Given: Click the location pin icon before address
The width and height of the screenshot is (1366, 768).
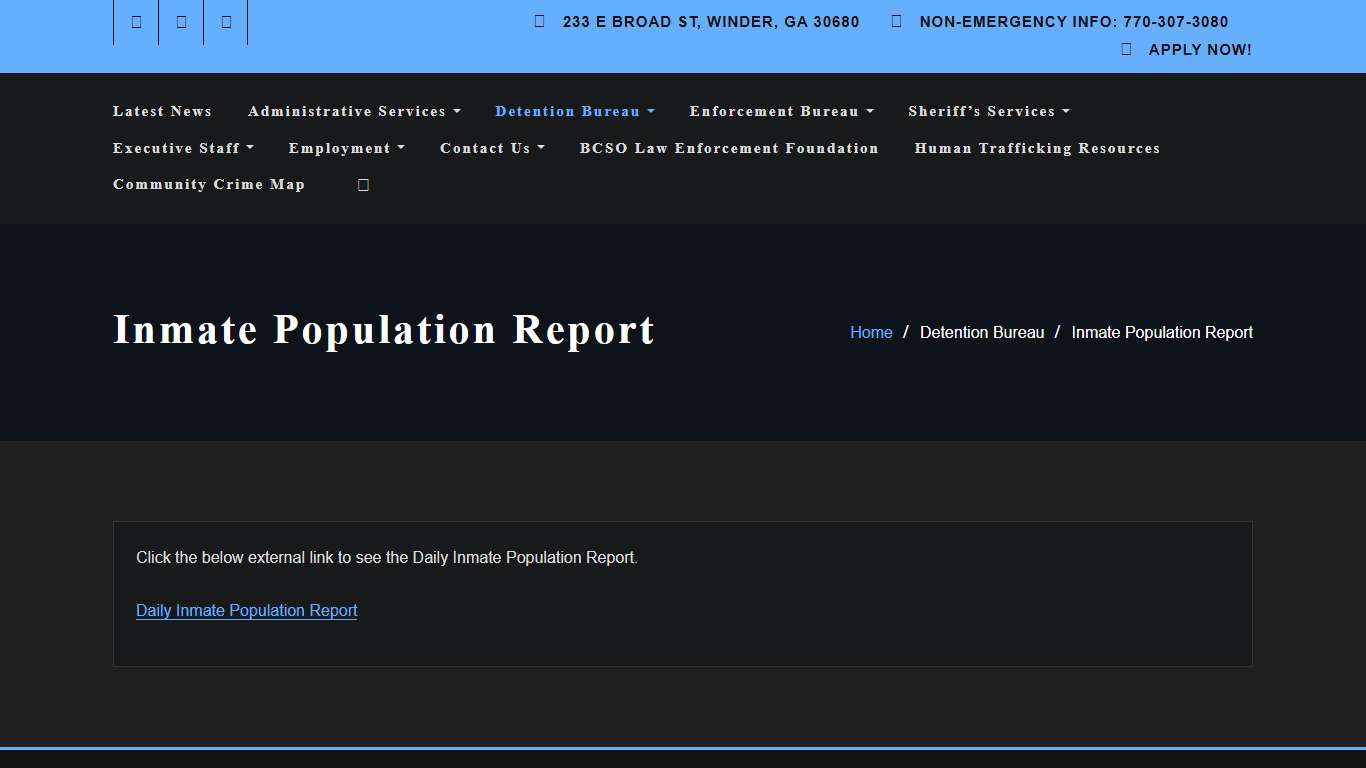Looking at the screenshot, I should click(538, 20).
